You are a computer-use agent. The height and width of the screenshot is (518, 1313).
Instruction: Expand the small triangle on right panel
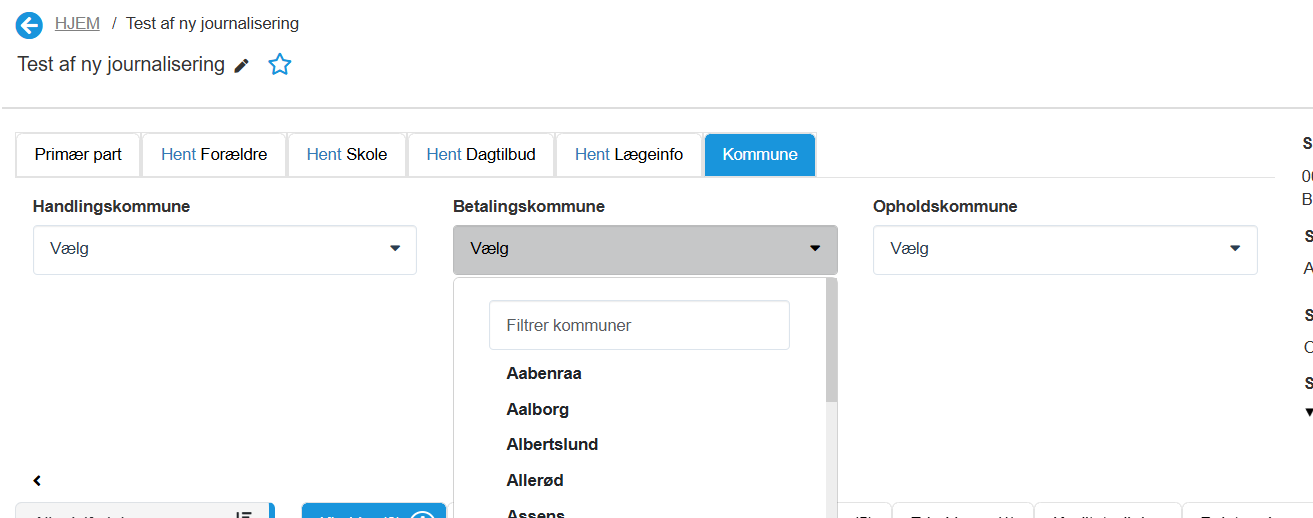point(1307,412)
